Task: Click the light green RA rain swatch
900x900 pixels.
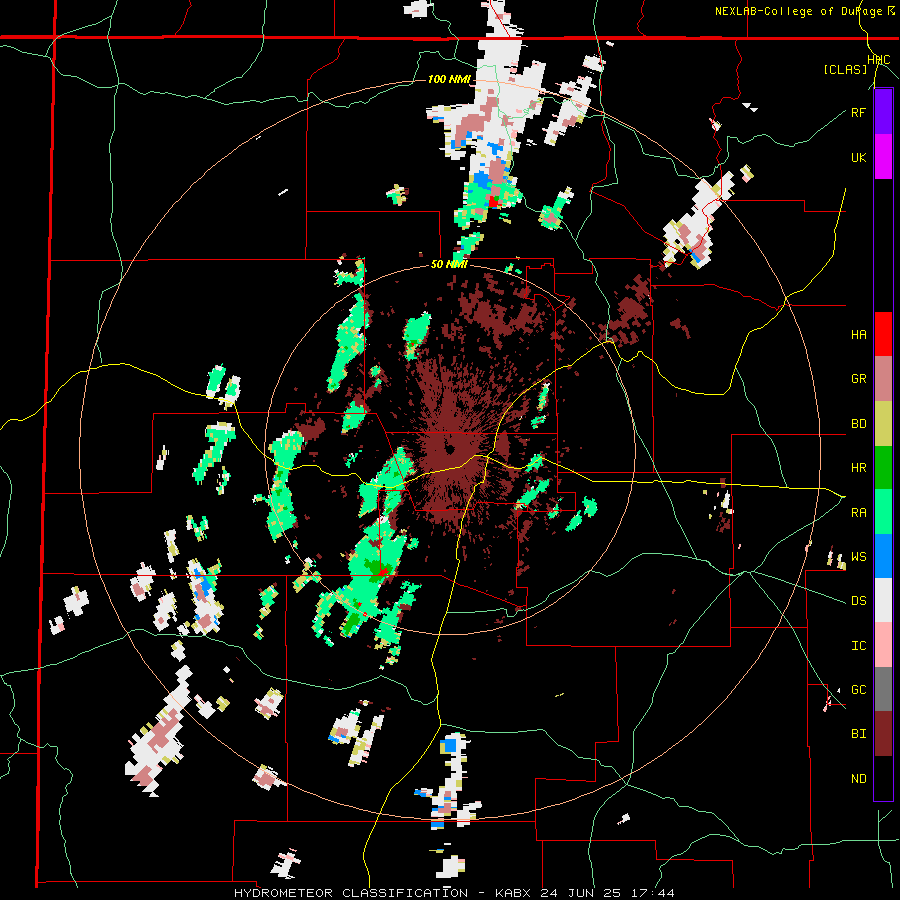Action: point(883,512)
